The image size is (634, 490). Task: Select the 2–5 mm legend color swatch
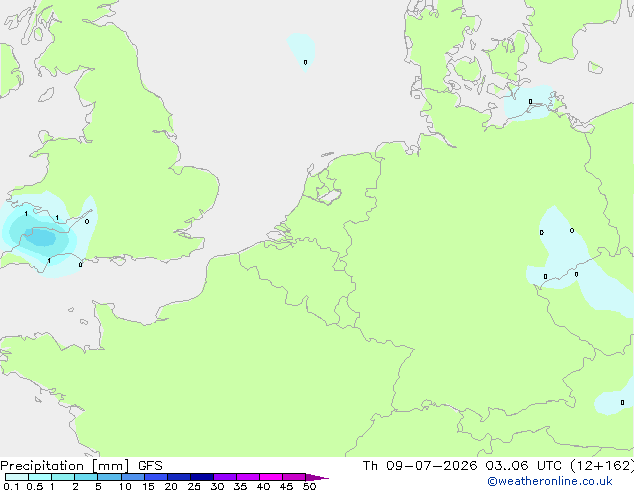86,477
